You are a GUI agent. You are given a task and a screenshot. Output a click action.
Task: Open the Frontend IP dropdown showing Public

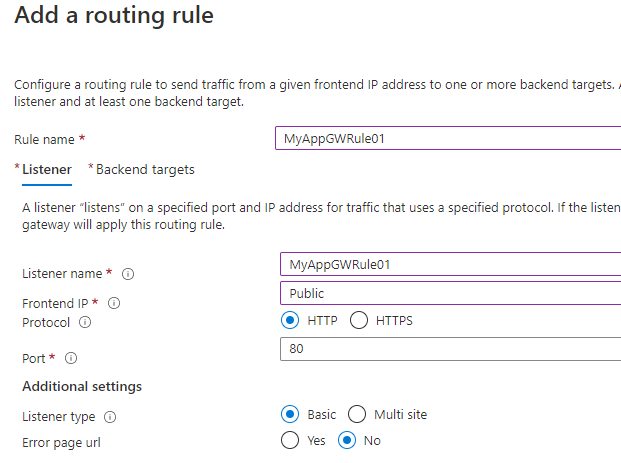[450, 294]
